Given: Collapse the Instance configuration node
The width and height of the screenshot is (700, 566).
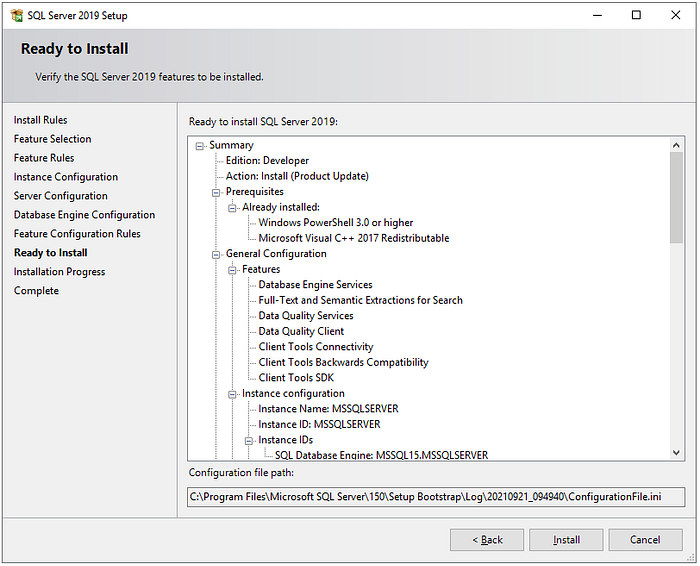Looking at the screenshot, I should 232,394.
